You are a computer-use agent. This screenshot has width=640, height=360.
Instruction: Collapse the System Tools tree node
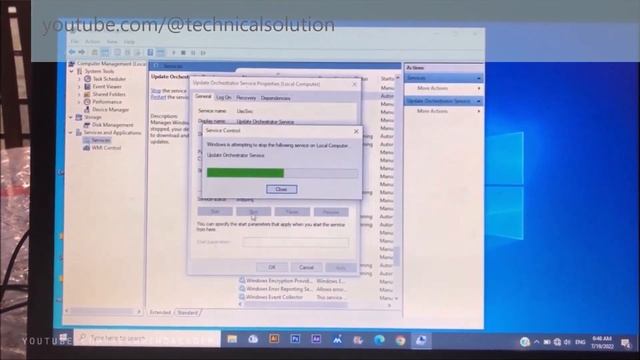[x=72, y=71]
